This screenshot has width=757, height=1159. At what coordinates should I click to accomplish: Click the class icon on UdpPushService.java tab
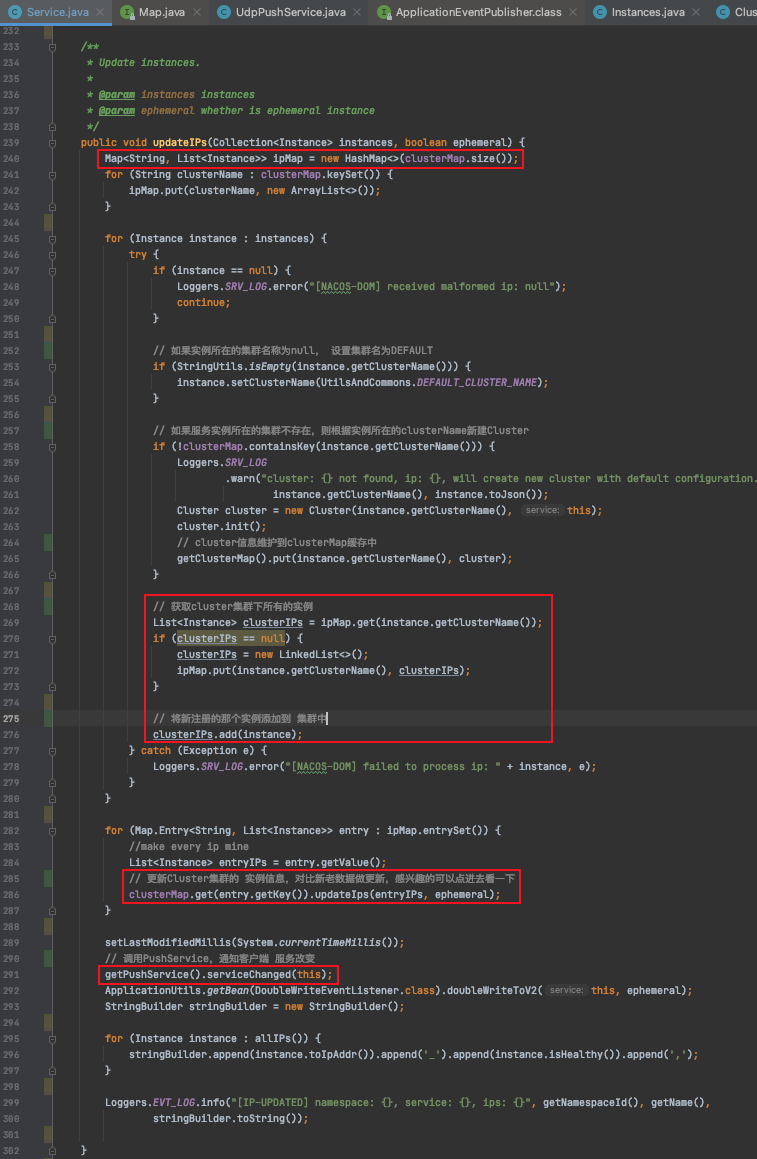tap(224, 12)
